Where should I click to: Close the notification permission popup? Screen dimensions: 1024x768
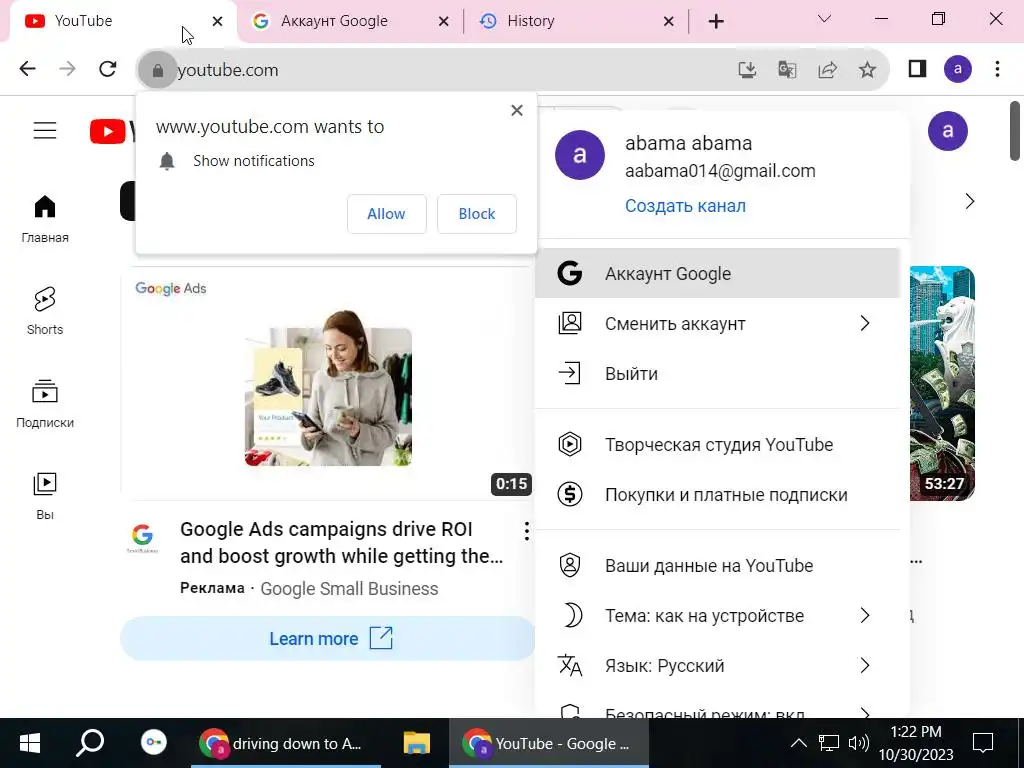click(x=517, y=110)
